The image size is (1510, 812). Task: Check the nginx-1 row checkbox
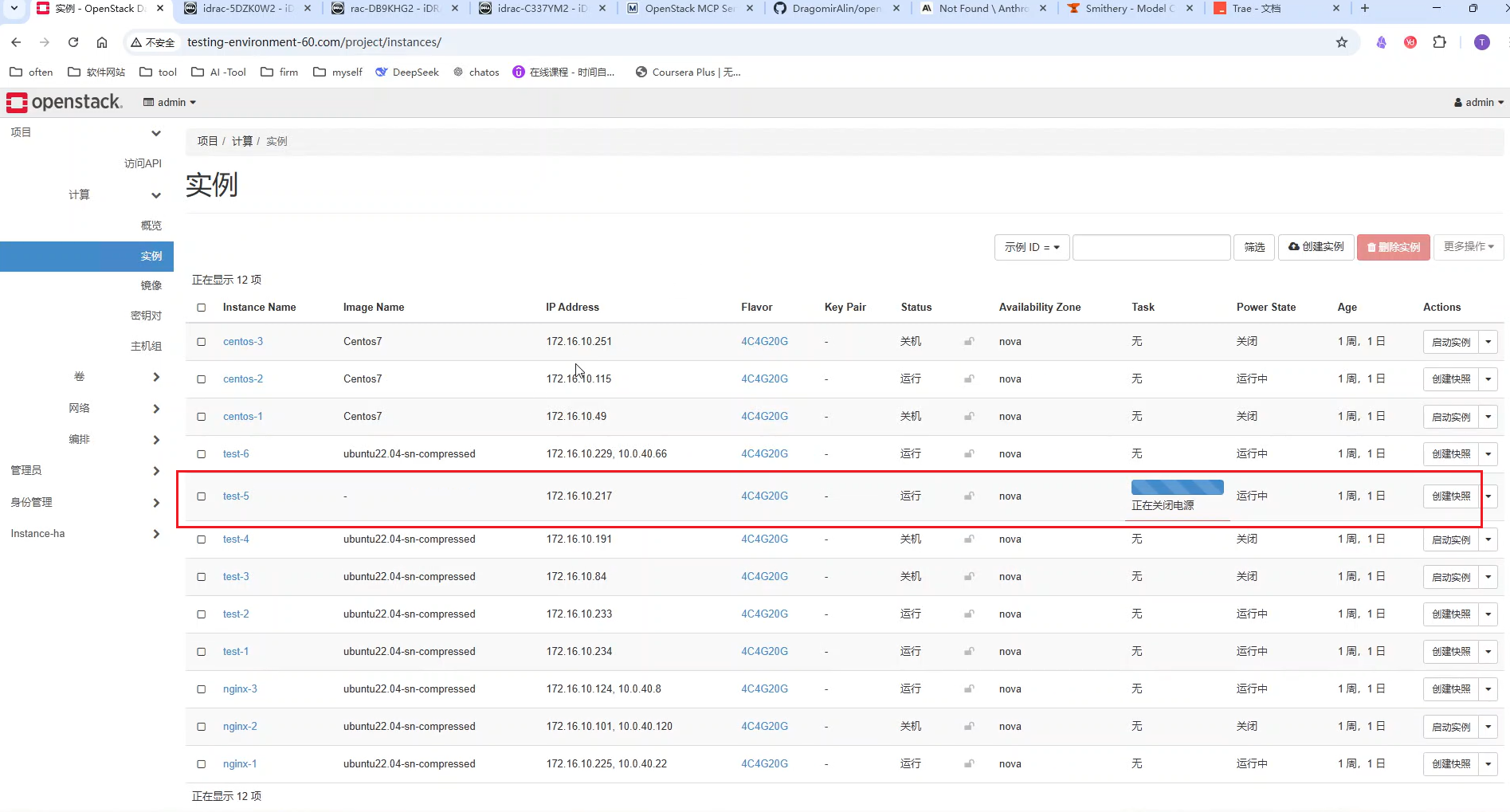pyautogui.click(x=202, y=764)
